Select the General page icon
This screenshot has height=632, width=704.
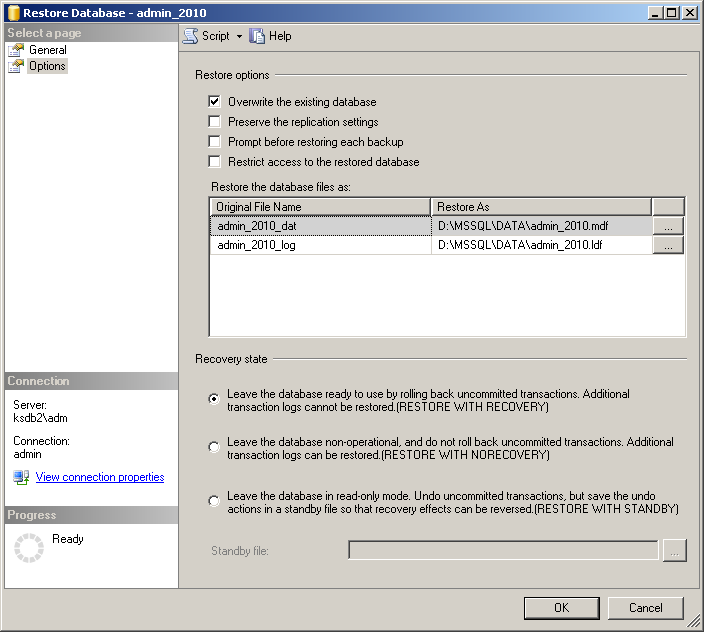[x=16, y=50]
